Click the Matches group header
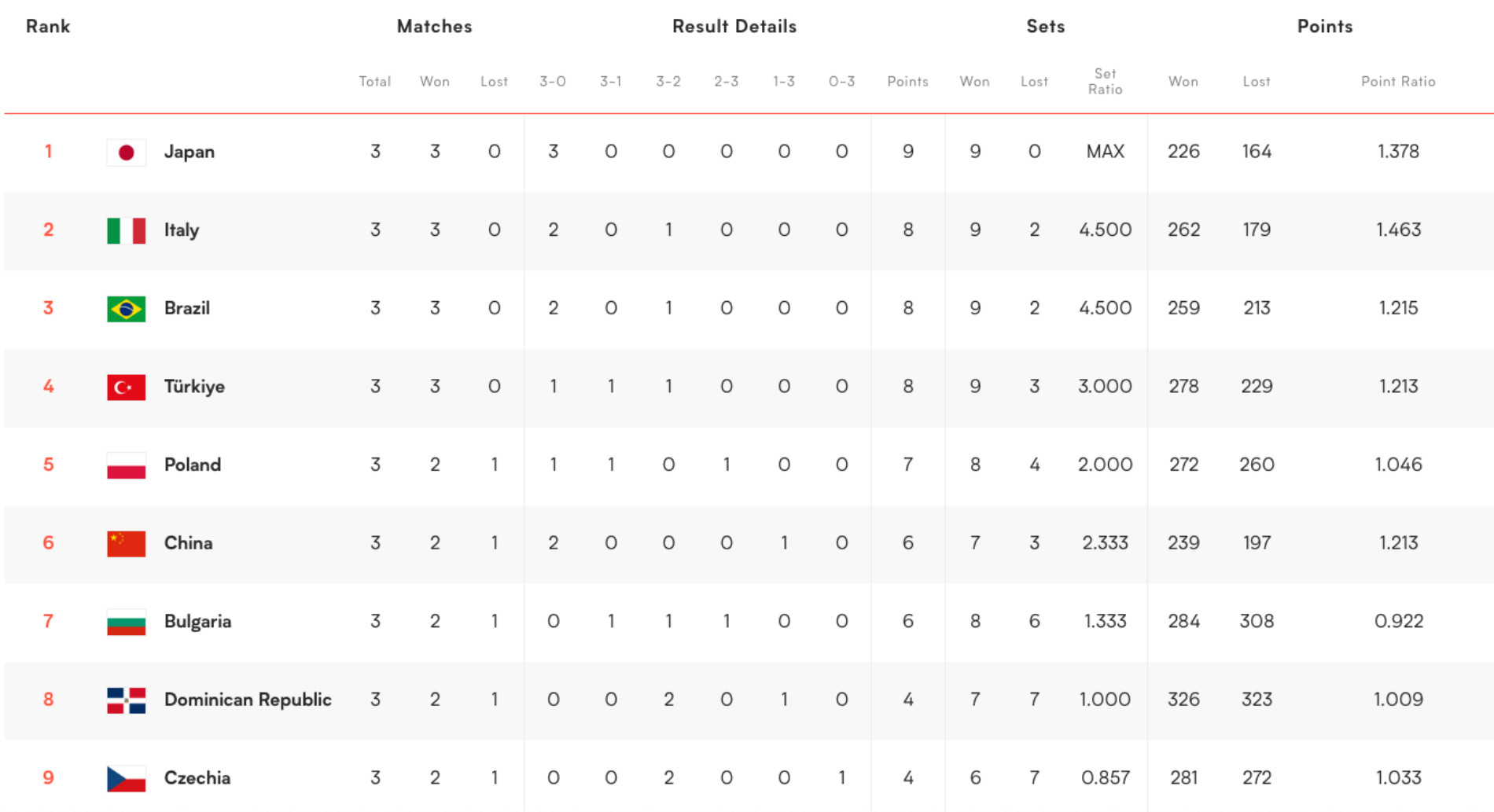The image size is (1494, 812). tap(434, 27)
